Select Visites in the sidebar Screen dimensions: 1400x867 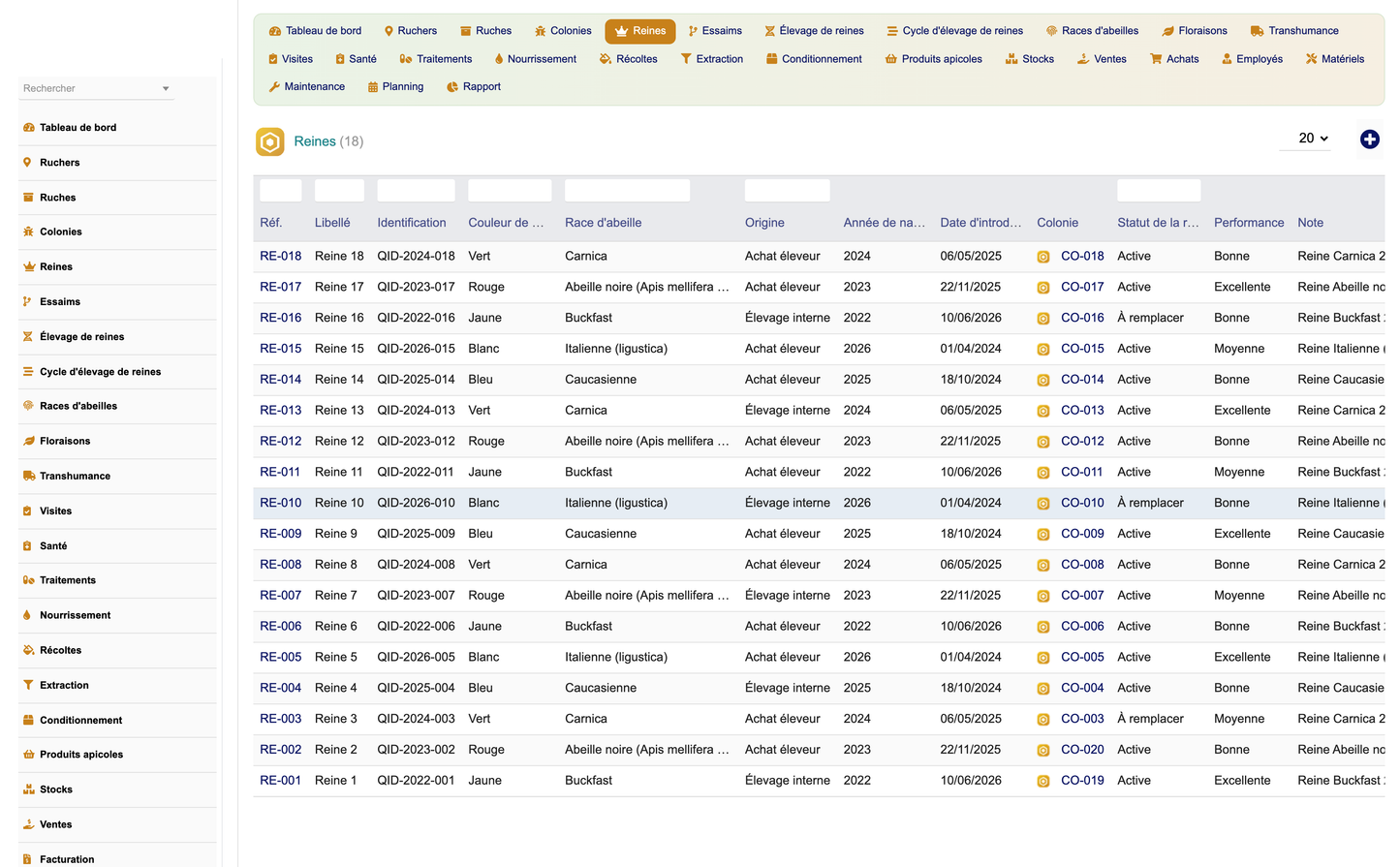pyautogui.click(x=55, y=511)
